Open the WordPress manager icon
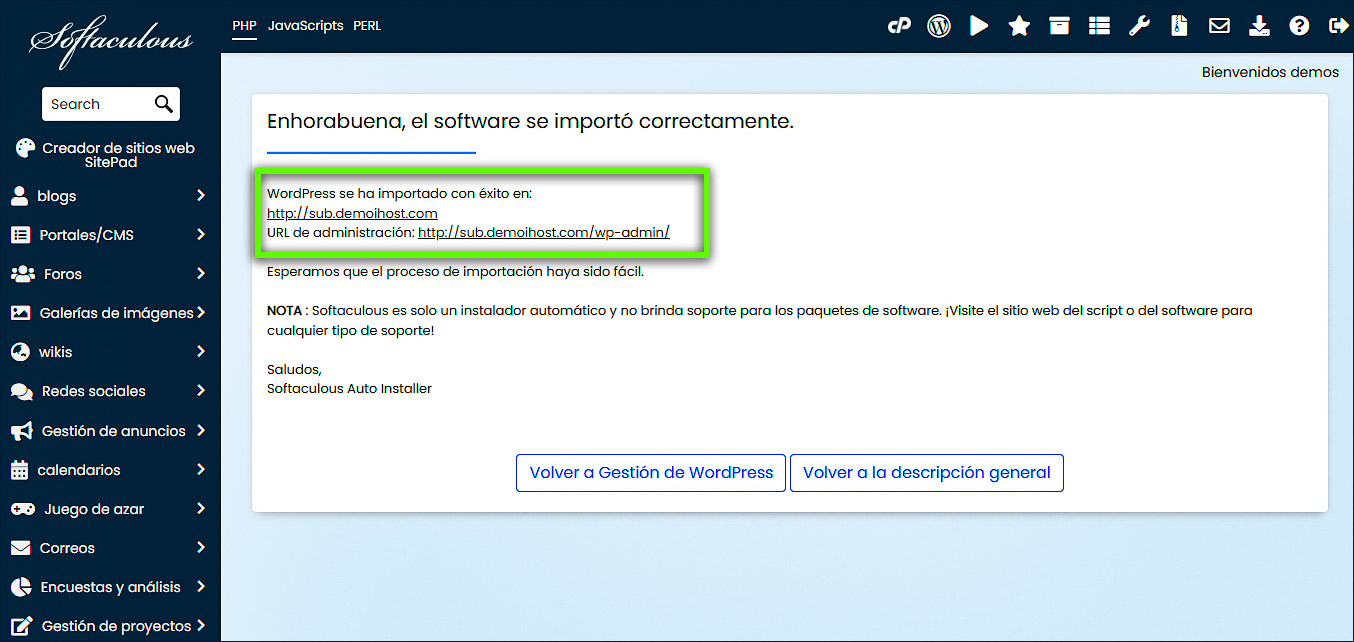Image resolution: width=1354 pixels, height=642 pixels. pyautogui.click(x=939, y=26)
